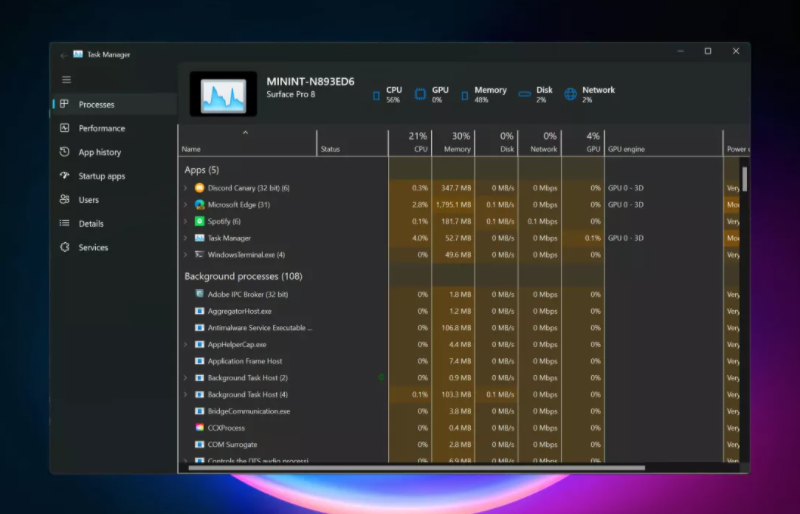Screen dimensions: 800x514
Task: Maximize the Task Manager window
Action: pyautogui.click(x=708, y=51)
